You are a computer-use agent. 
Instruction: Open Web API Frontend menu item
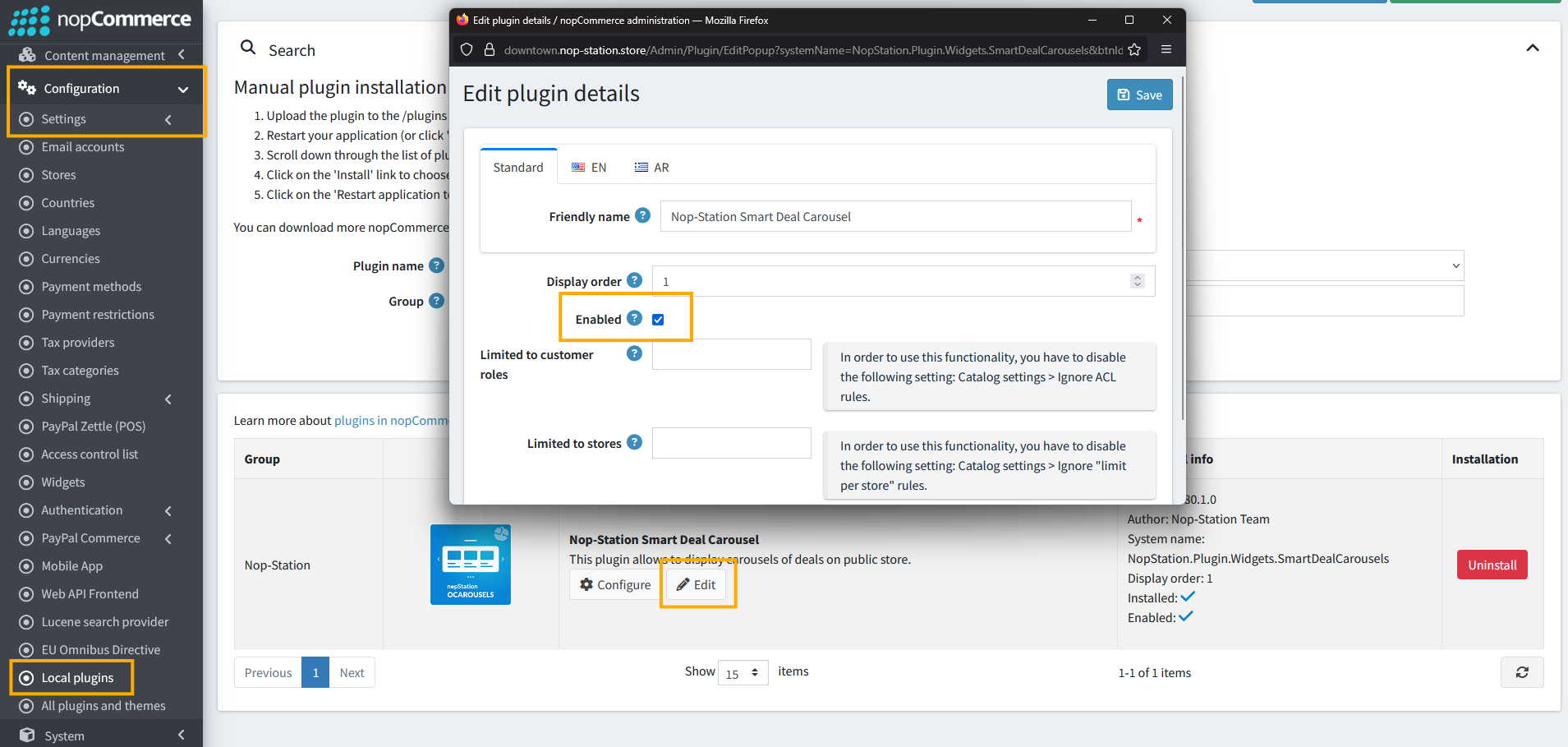click(90, 594)
